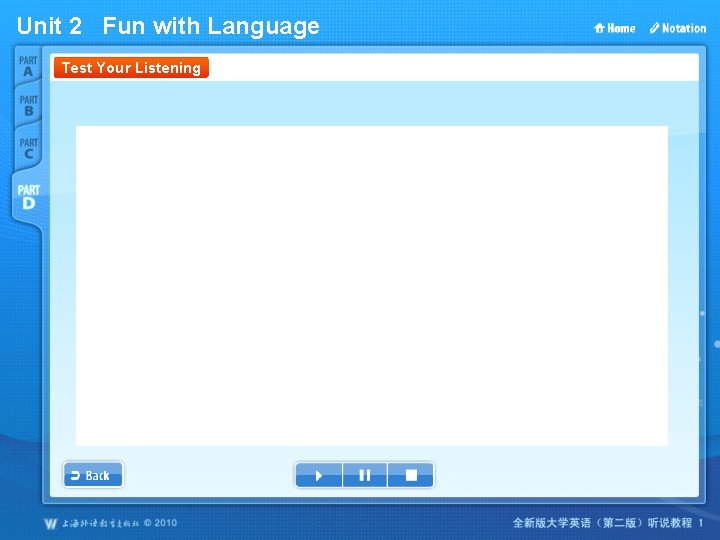Click the publisher copyright 2010 text
The height and width of the screenshot is (540, 720).
111,523
